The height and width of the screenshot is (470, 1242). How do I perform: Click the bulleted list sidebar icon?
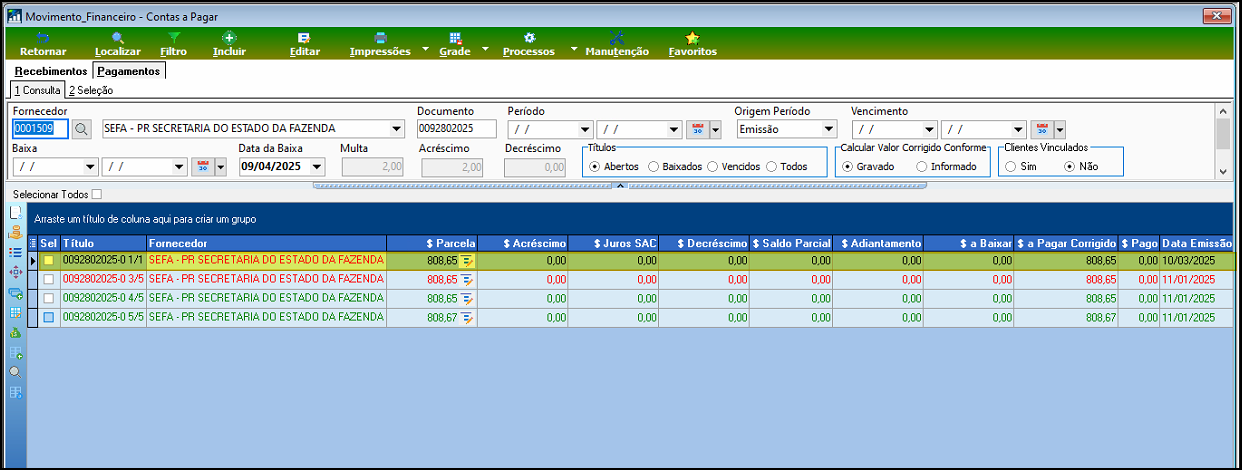click(x=15, y=253)
